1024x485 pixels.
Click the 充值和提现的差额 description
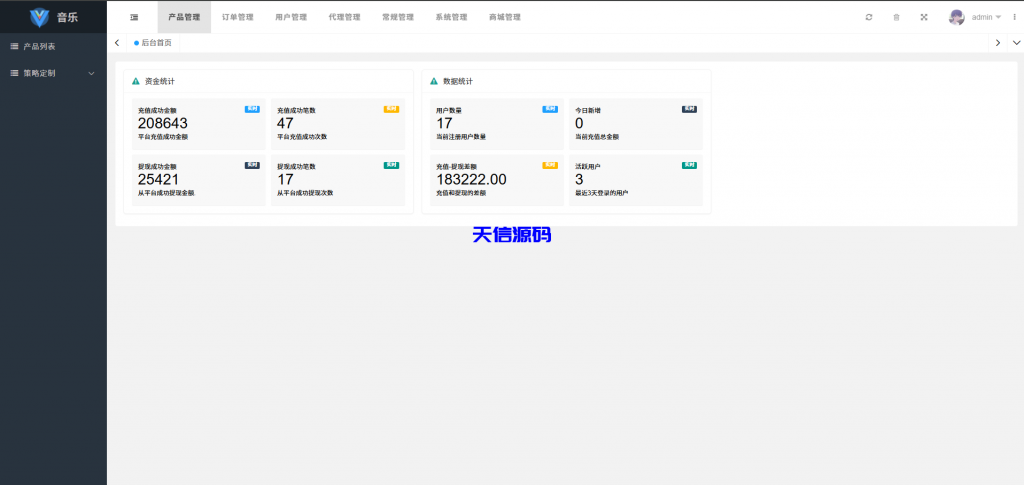coord(461,193)
